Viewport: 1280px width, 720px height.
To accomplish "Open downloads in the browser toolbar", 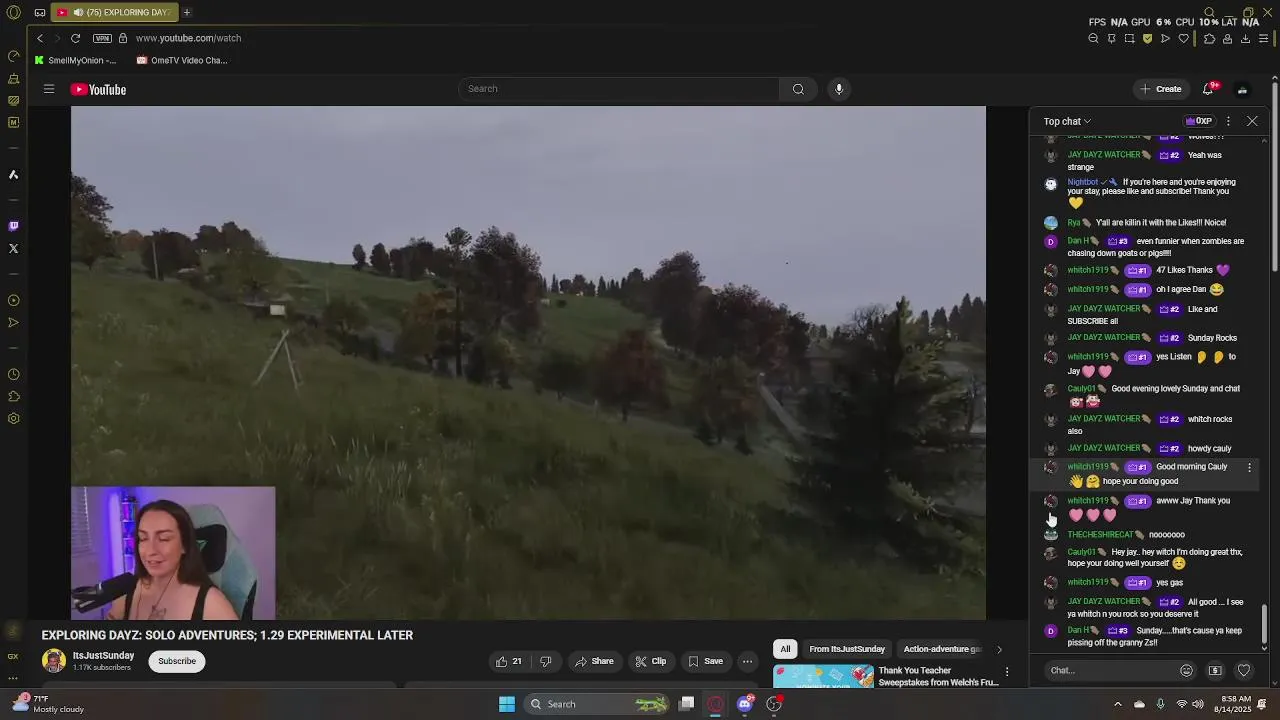I will click(x=1245, y=39).
